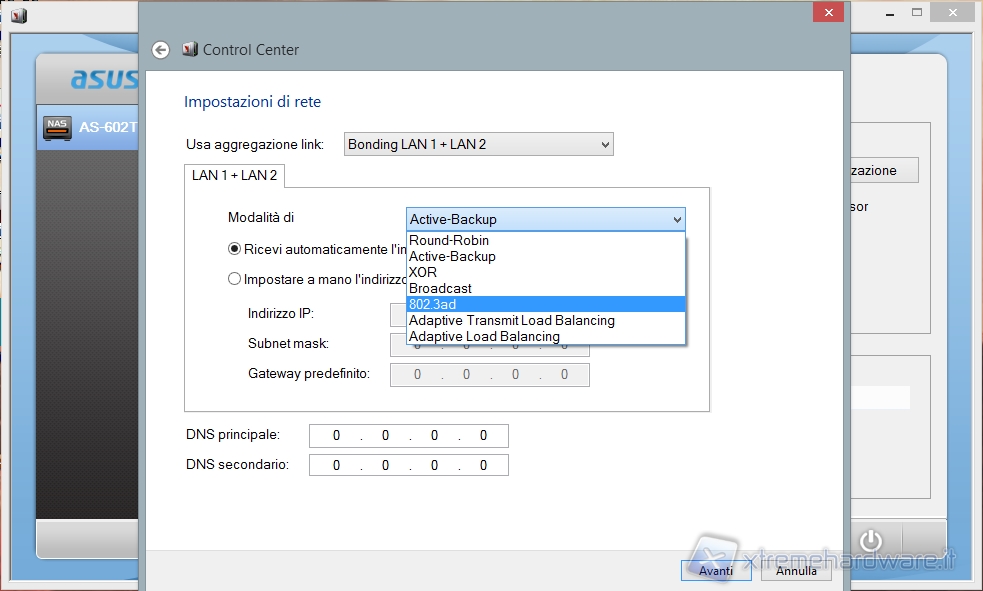Select automatic IP address radio button
Viewport: 983px width, 591px height.
[x=235, y=249]
